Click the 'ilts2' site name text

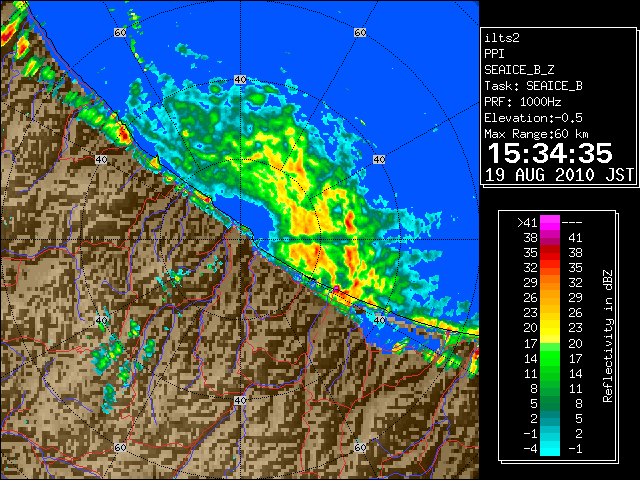[x=502, y=38]
